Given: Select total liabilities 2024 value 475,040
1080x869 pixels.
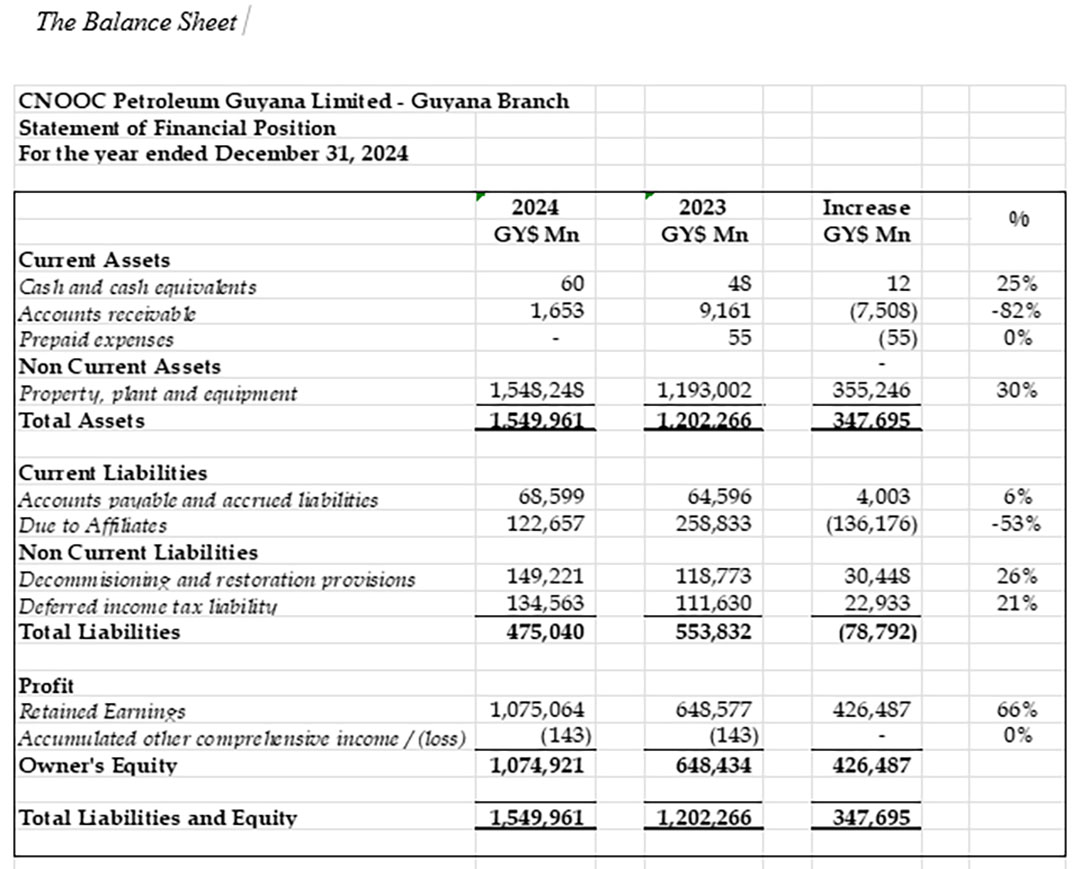Looking at the screenshot, I should [546, 632].
